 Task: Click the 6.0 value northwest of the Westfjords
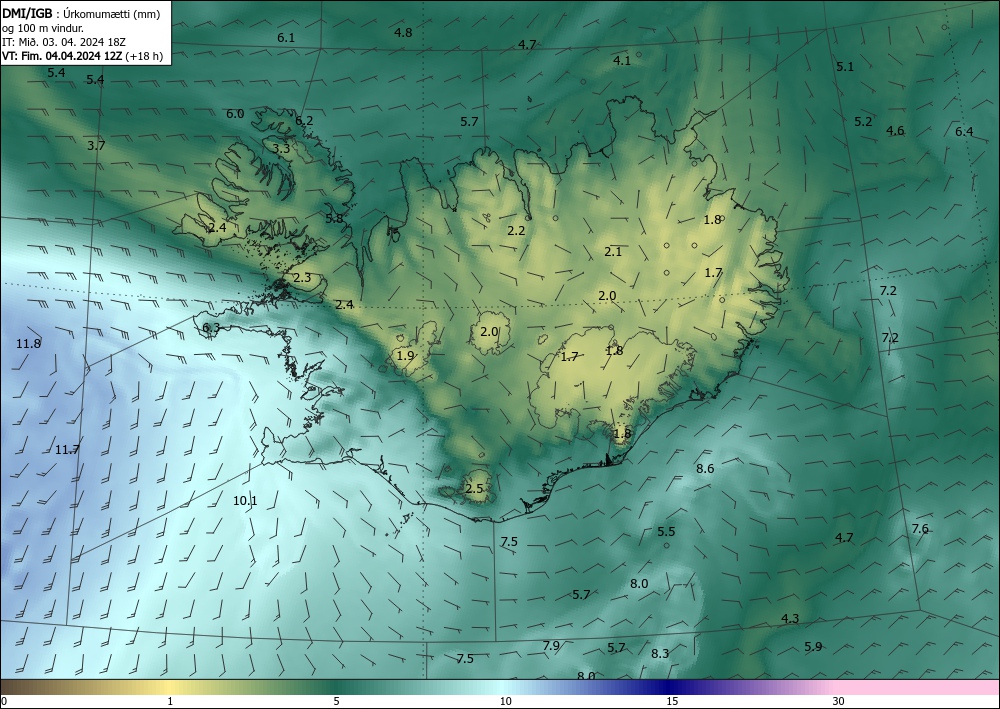(235, 113)
